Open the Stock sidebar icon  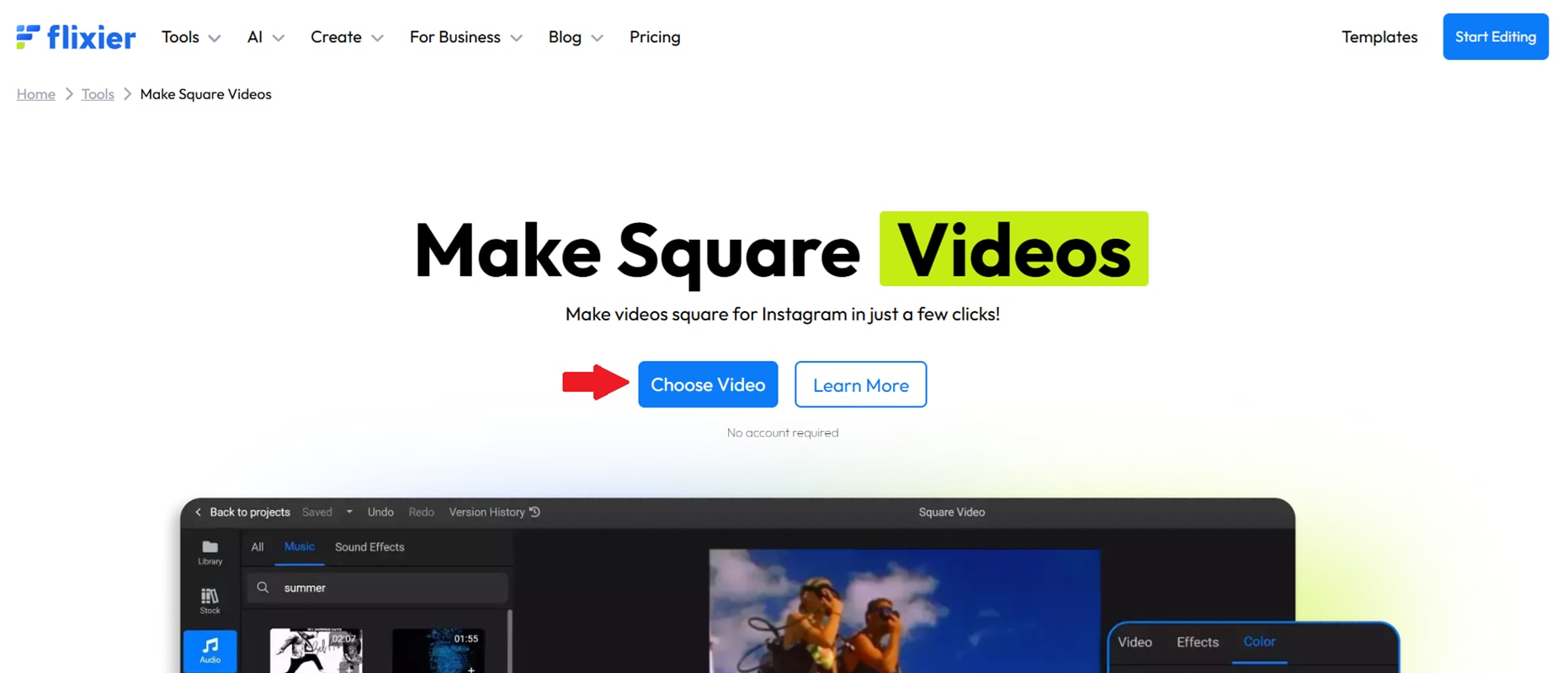(x=210, y=601)
